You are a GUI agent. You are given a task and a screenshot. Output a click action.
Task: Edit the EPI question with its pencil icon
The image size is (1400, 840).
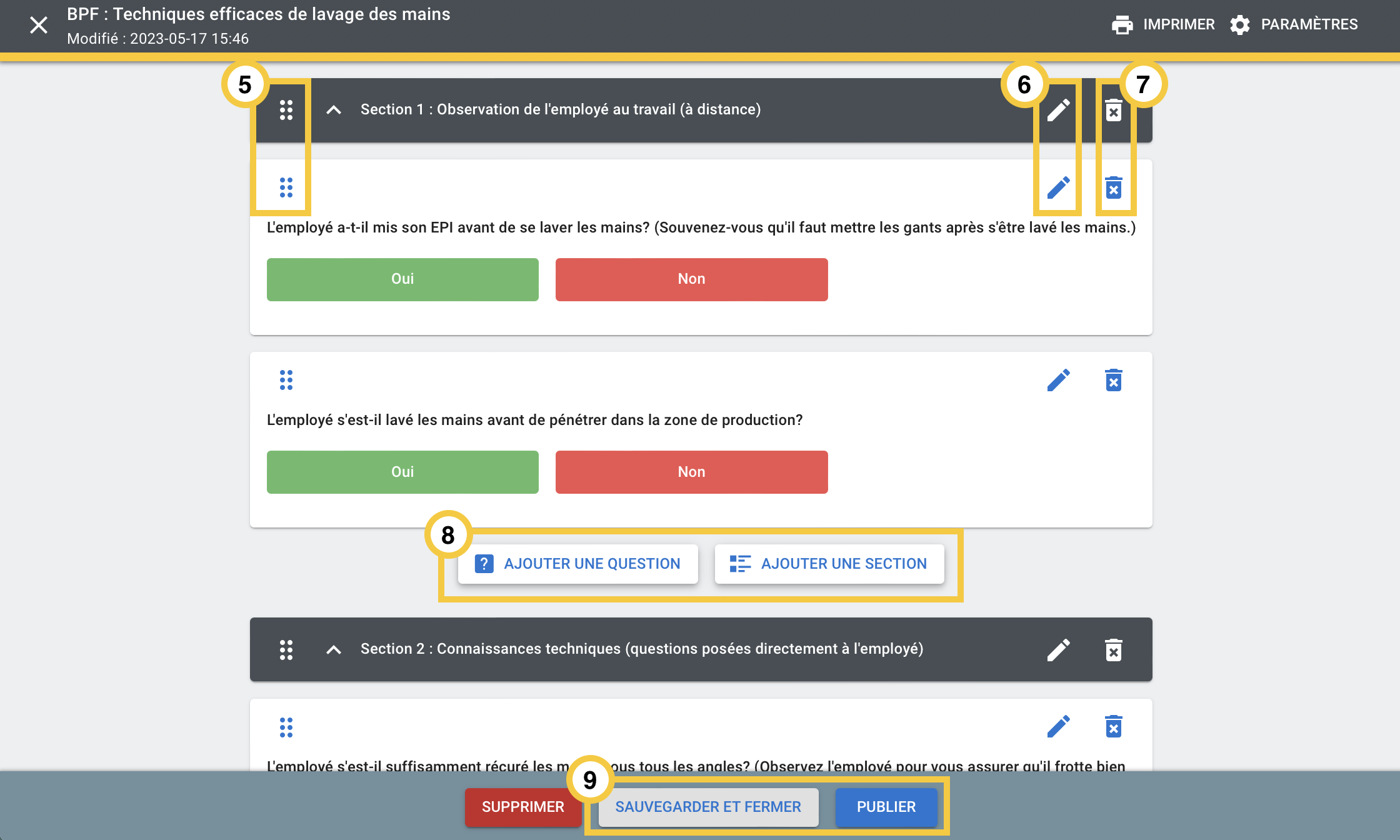click(x=1058, y=187)
